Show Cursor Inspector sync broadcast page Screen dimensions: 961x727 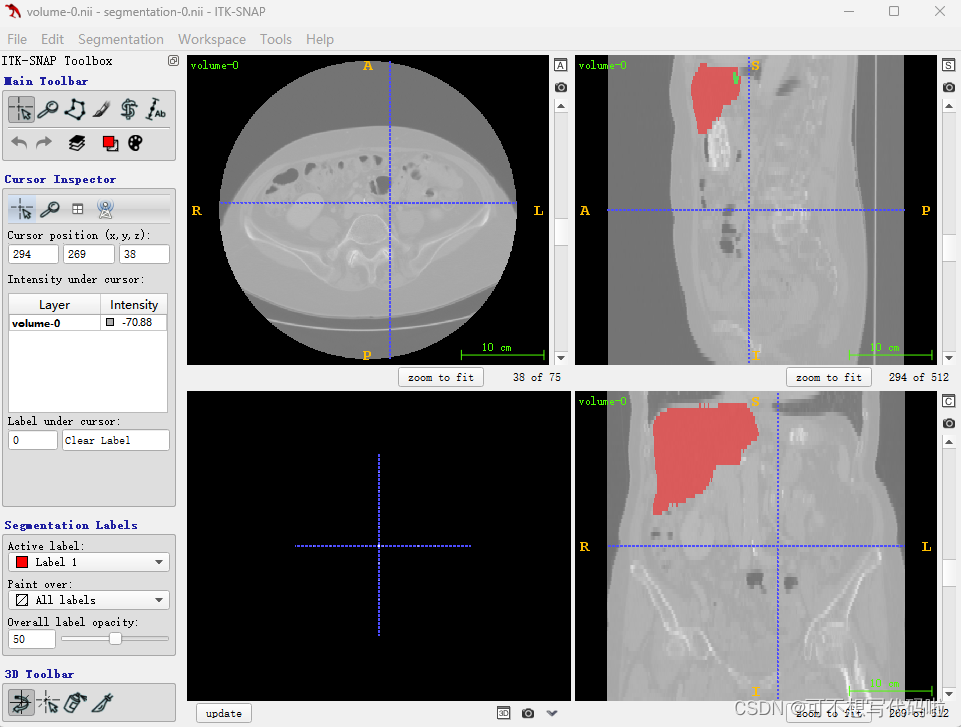105,209
